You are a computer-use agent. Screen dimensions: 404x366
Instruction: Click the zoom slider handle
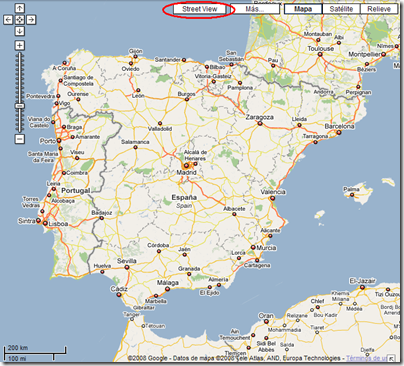[20, 106]
